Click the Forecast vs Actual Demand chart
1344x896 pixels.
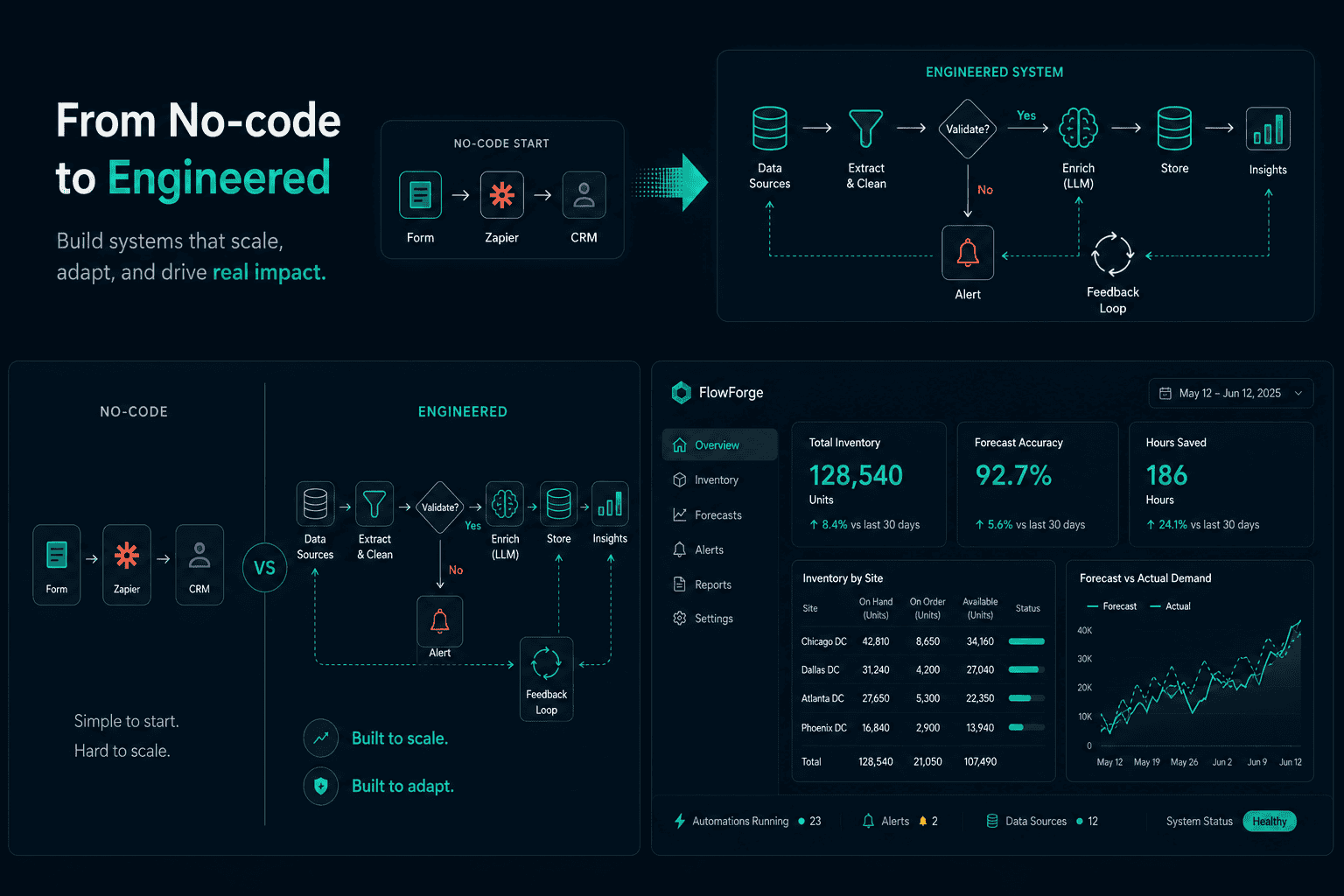tap(1190, 670)
